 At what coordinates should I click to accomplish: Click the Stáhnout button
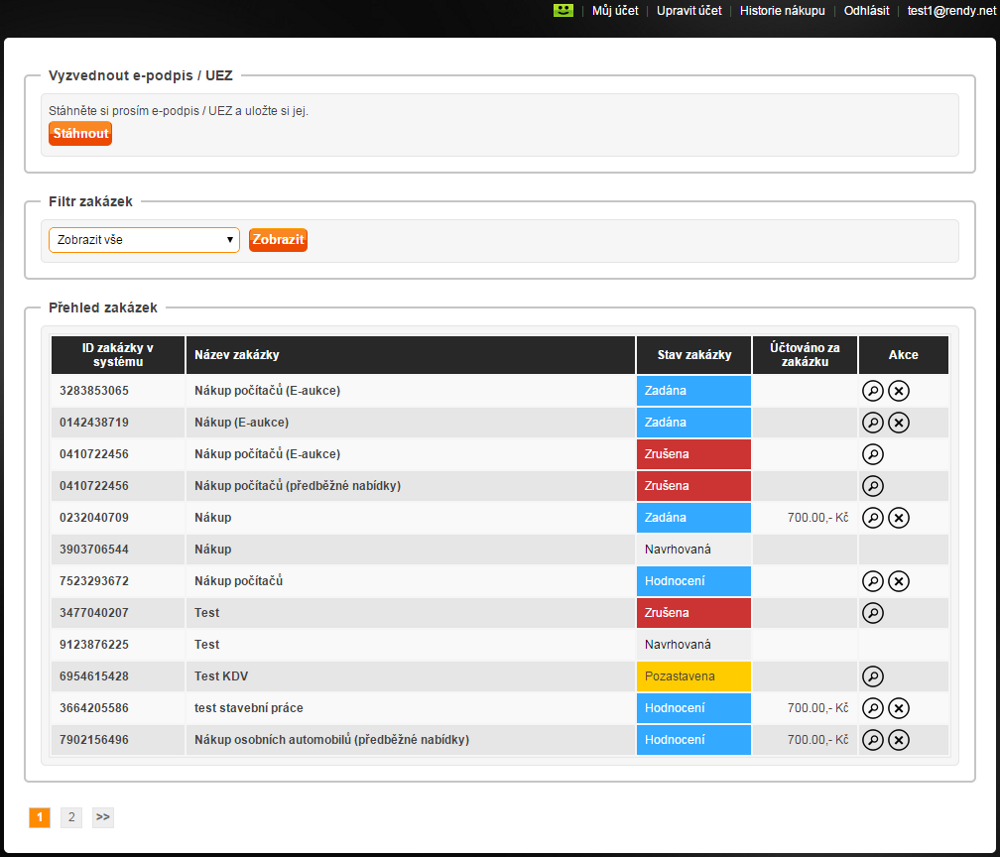click(80, 133)
